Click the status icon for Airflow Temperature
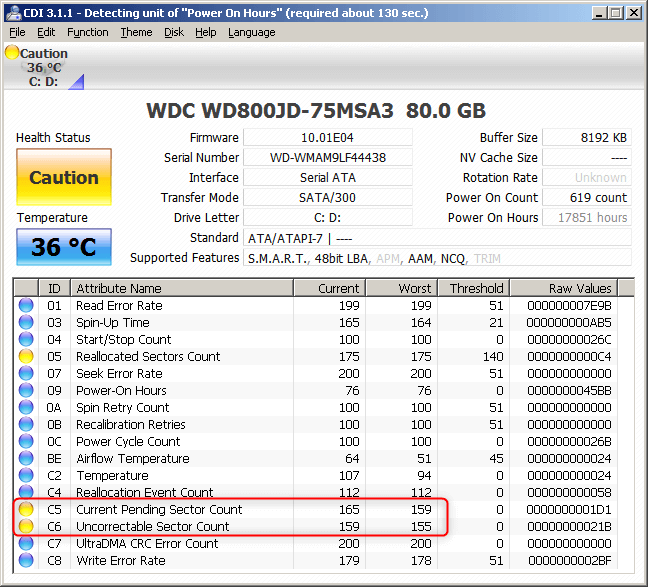The height and width of the screenshot is (587, 648). pos(26,458)
